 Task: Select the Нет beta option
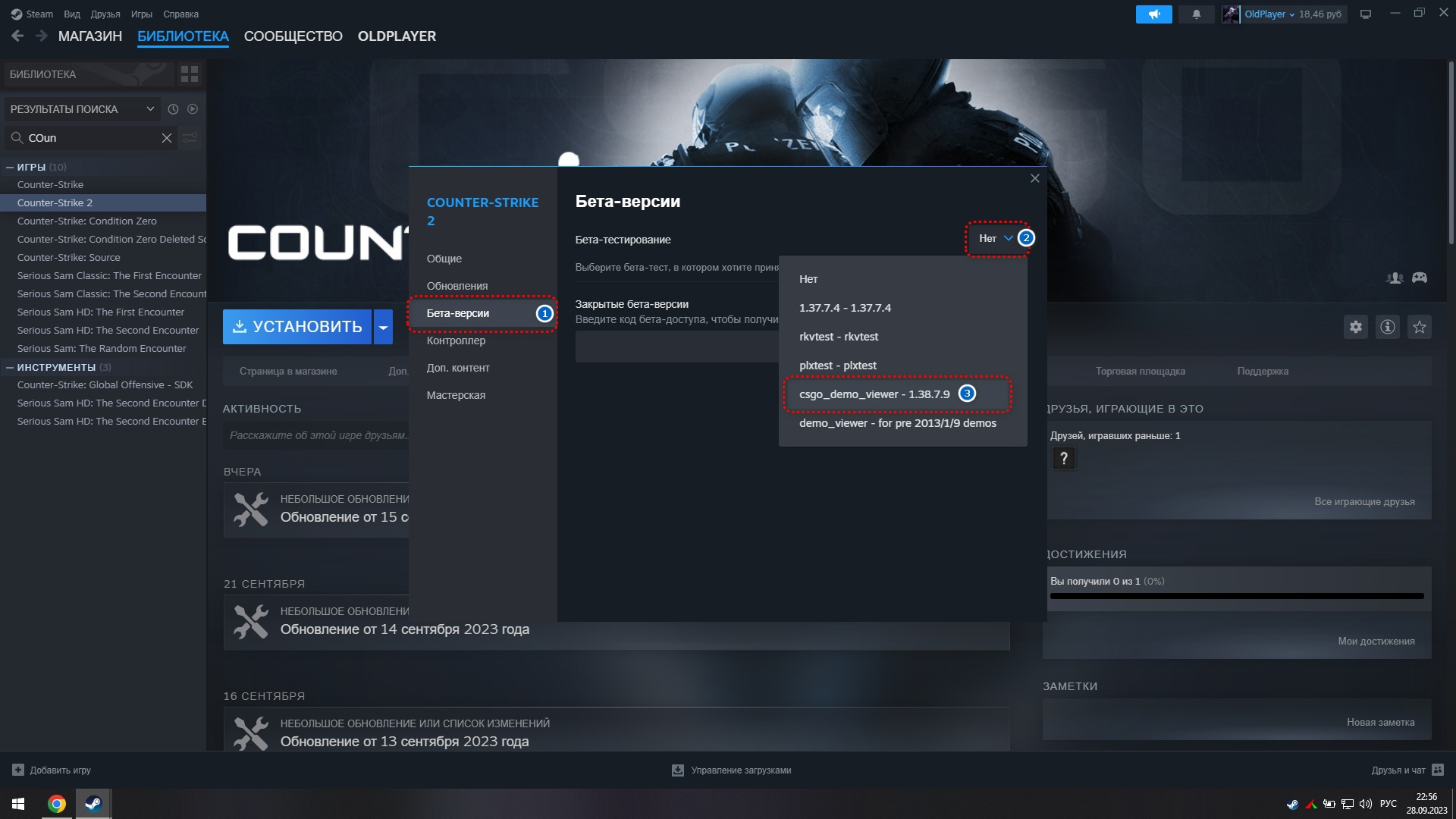902,279
